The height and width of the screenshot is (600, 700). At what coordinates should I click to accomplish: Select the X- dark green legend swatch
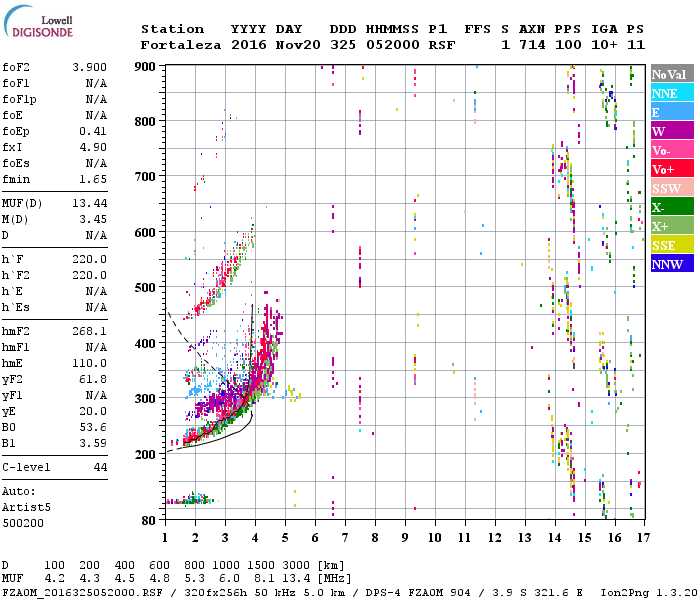[x=672, y=207]
